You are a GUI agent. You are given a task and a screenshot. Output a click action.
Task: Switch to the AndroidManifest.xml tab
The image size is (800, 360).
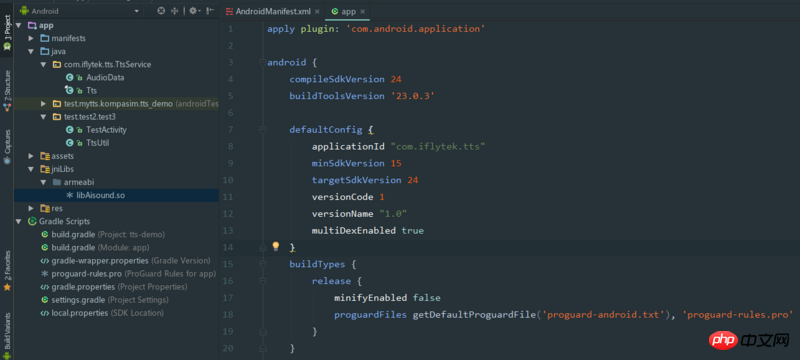pyautogui.click(x=272, y=11)
